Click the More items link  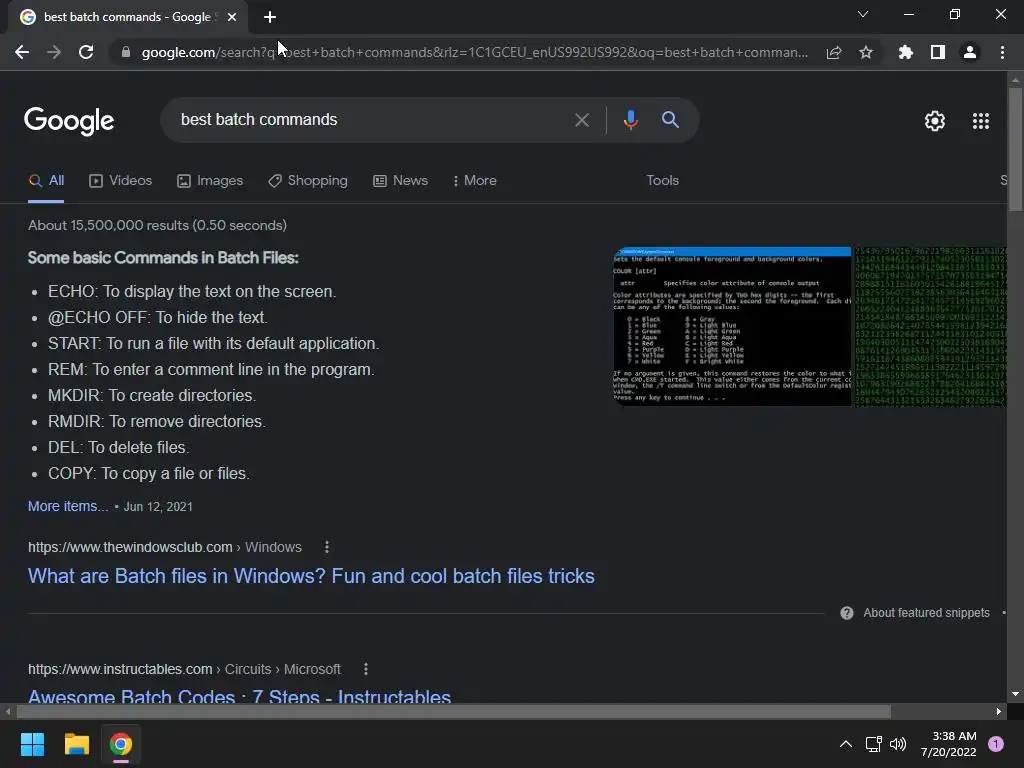[x=68, y=506]
